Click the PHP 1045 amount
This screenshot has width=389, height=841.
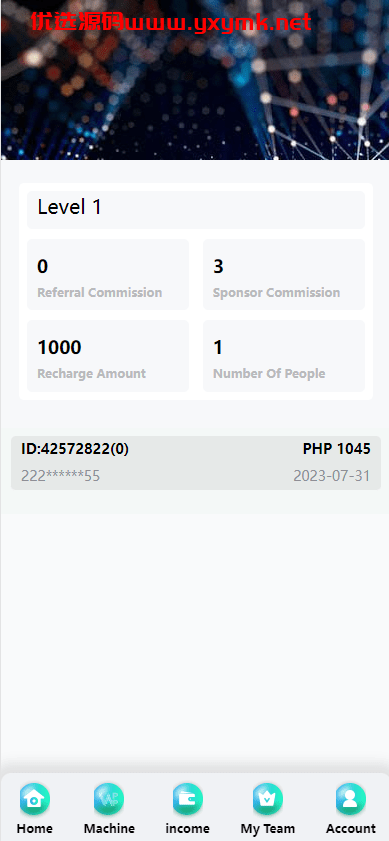pyautogui.click(x=336, y=449)
